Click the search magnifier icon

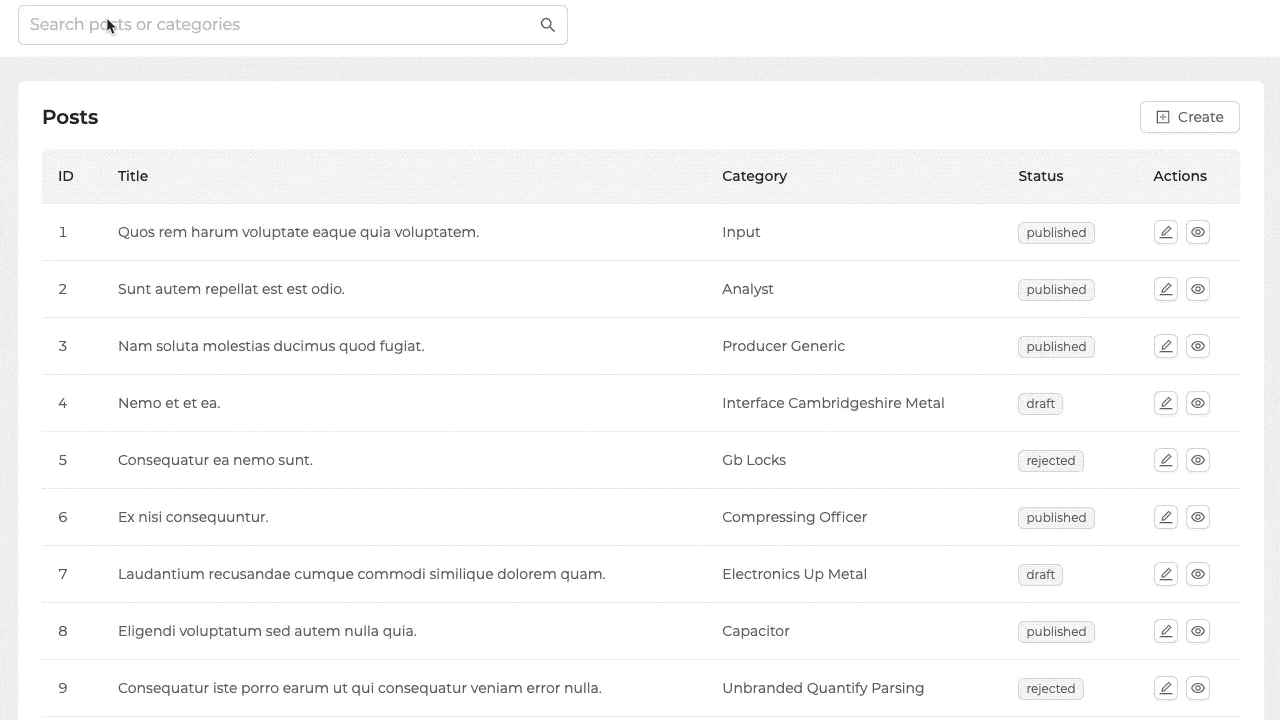coord(547,25)
